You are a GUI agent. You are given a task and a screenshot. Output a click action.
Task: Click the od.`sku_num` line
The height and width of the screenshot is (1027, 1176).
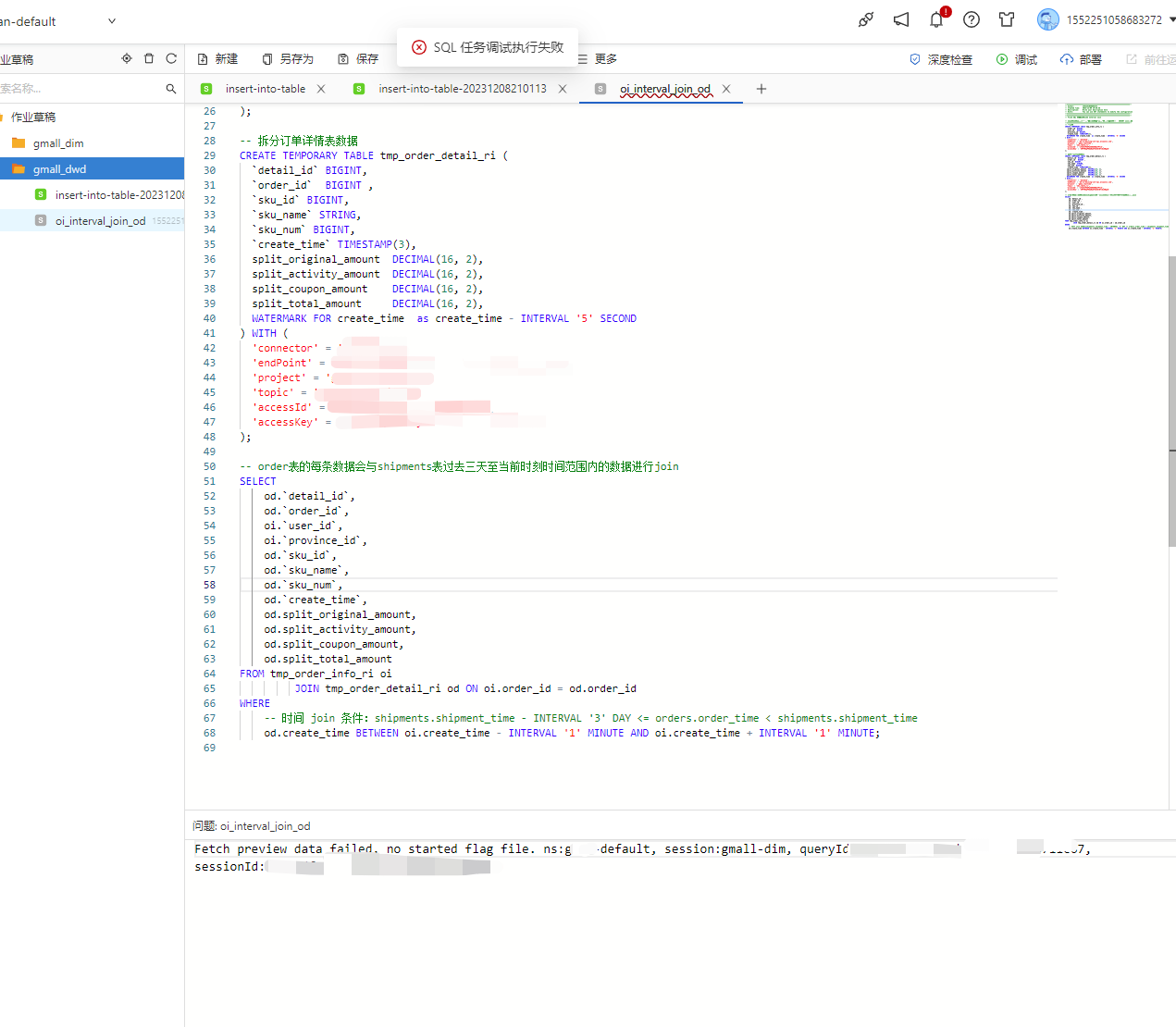[303, 585]
